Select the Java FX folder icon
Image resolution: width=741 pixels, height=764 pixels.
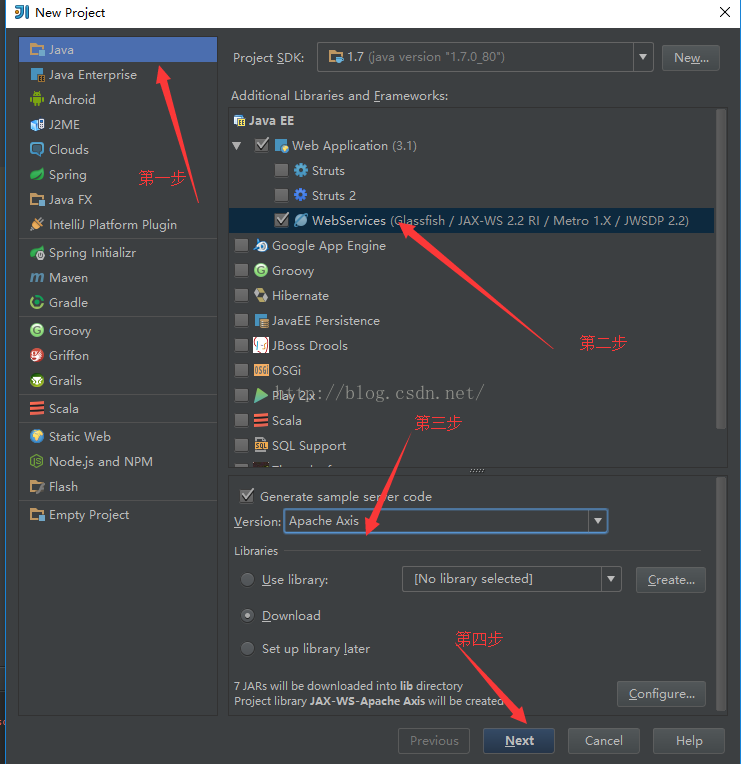pos(37,199)
